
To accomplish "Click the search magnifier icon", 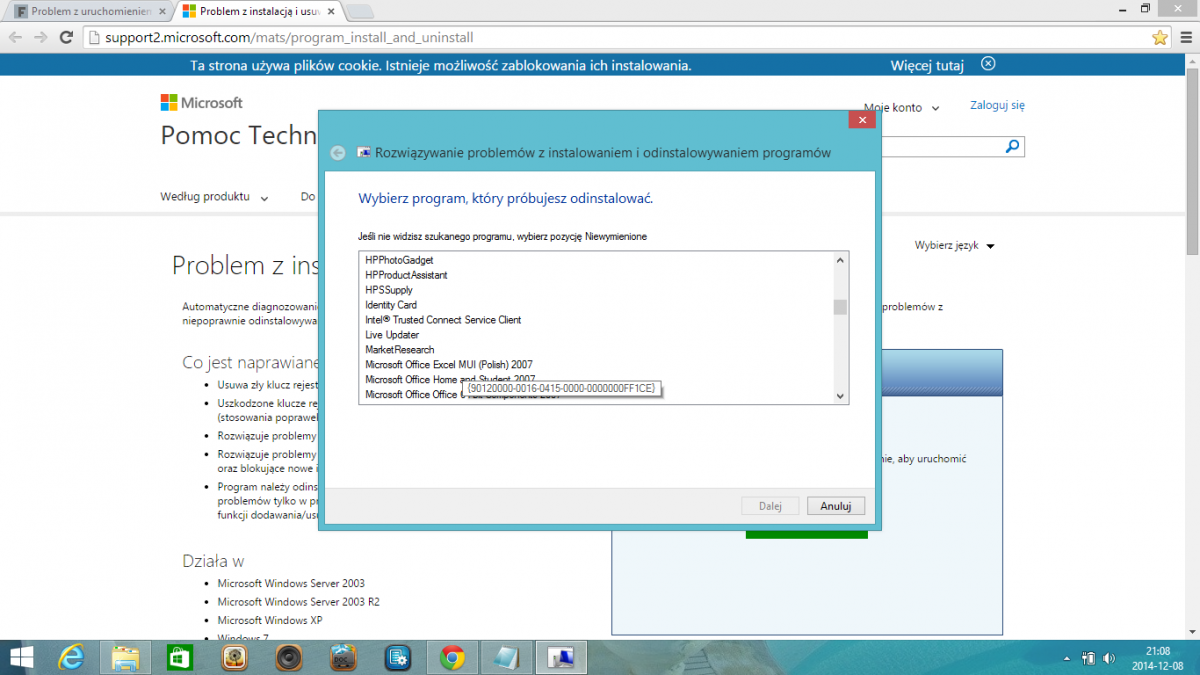I will [1013, 147].
